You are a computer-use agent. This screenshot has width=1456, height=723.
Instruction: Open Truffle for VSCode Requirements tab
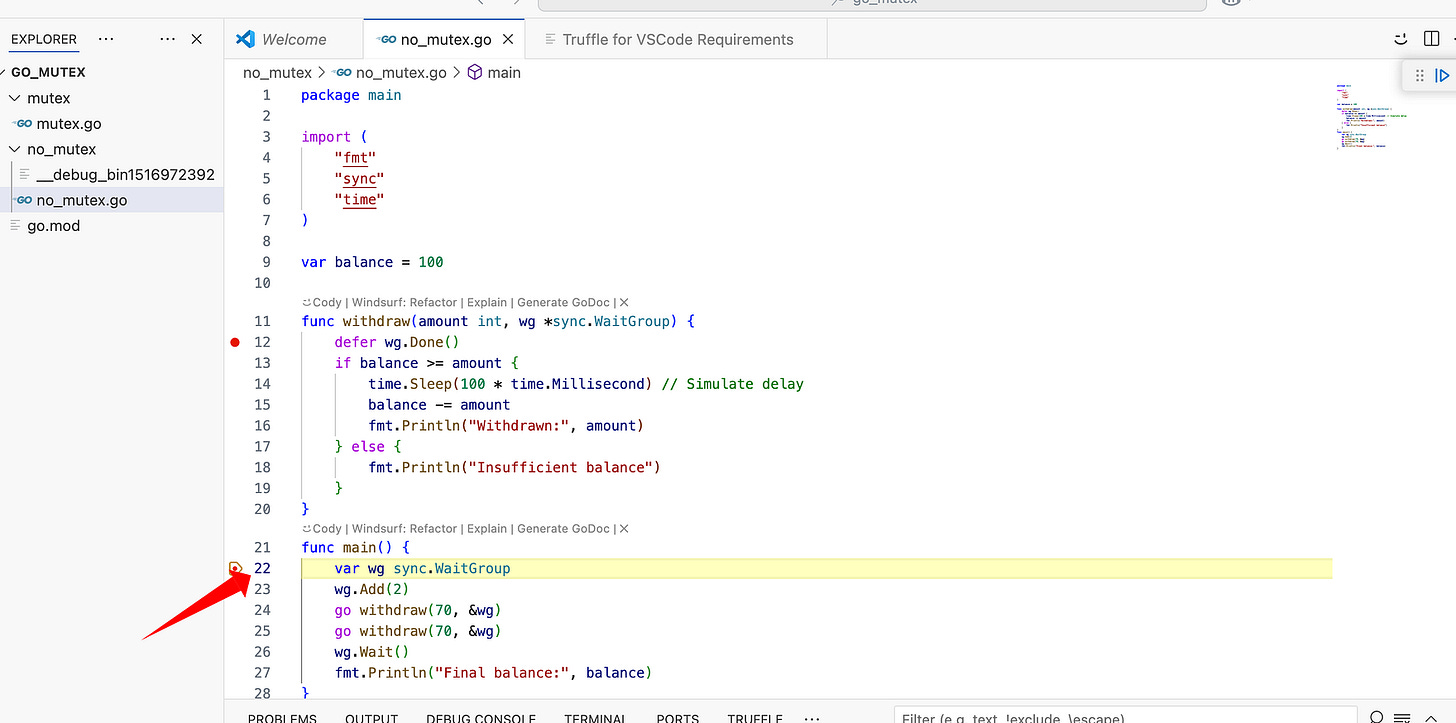click(x=677, y=39)
